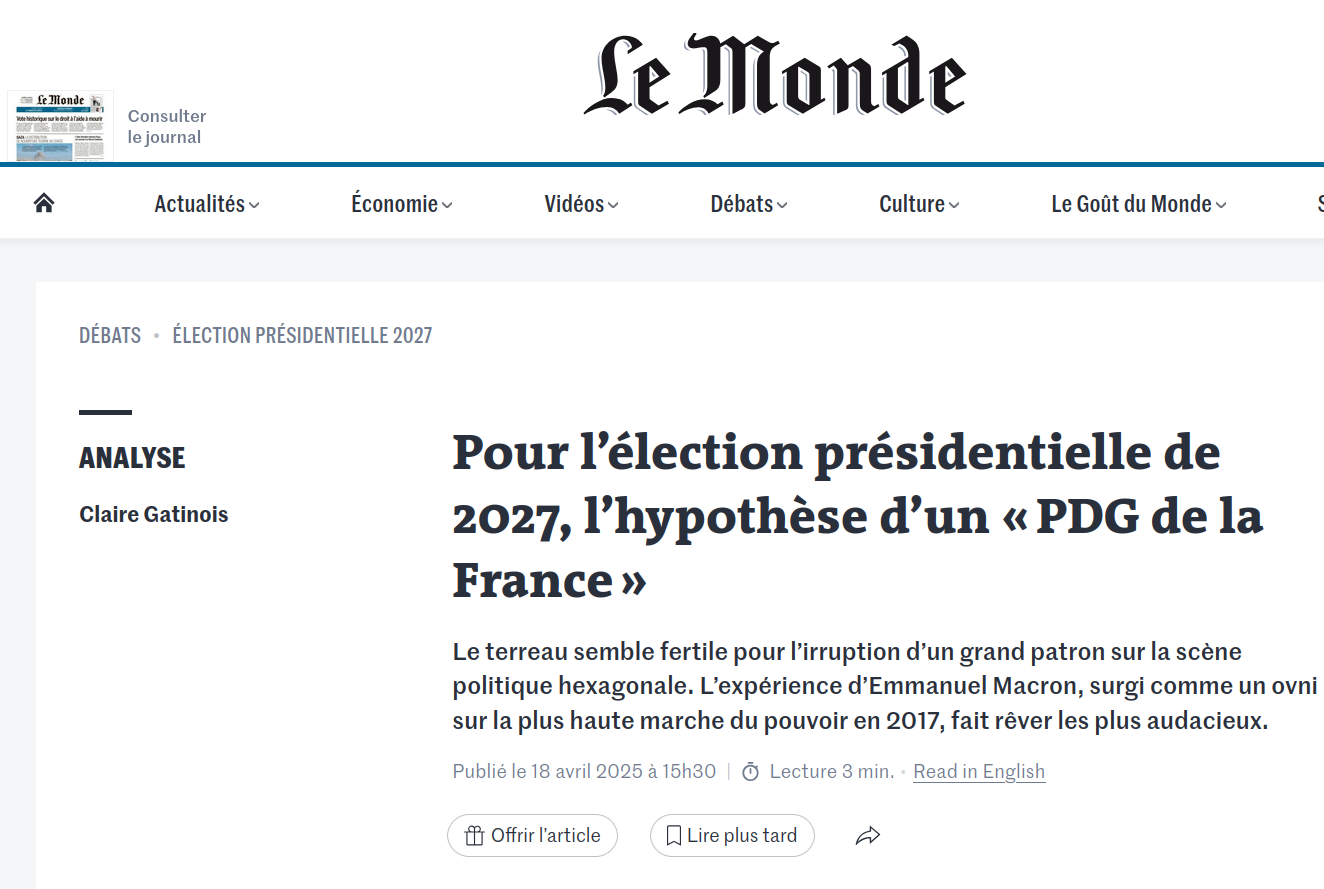
Task: Click the bookmark icon on Lire plus tard
Action: (674, 836)
